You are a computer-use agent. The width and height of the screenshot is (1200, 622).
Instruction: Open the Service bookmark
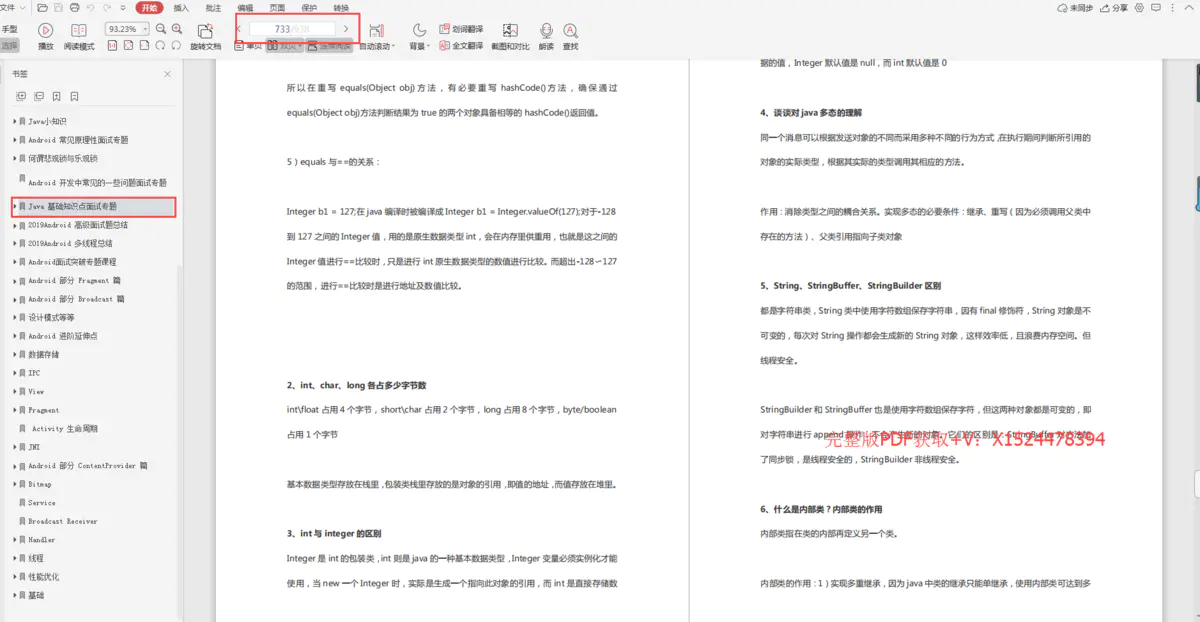42,503
